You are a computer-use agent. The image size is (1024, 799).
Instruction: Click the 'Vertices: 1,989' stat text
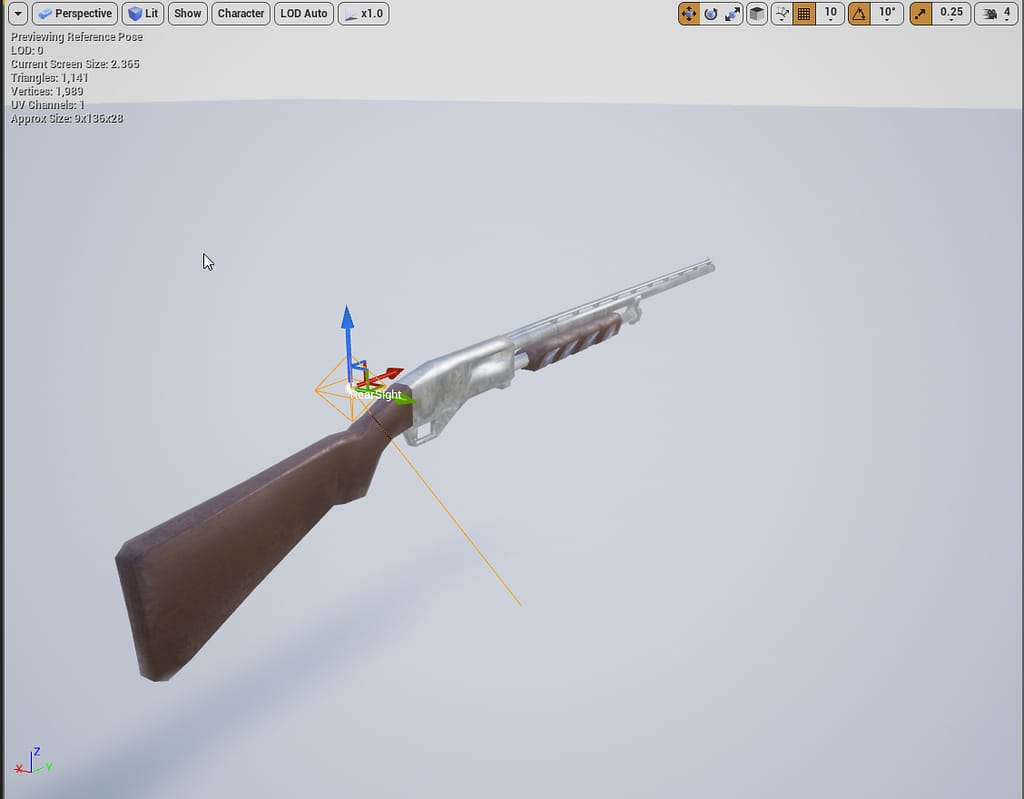(47, 91)
